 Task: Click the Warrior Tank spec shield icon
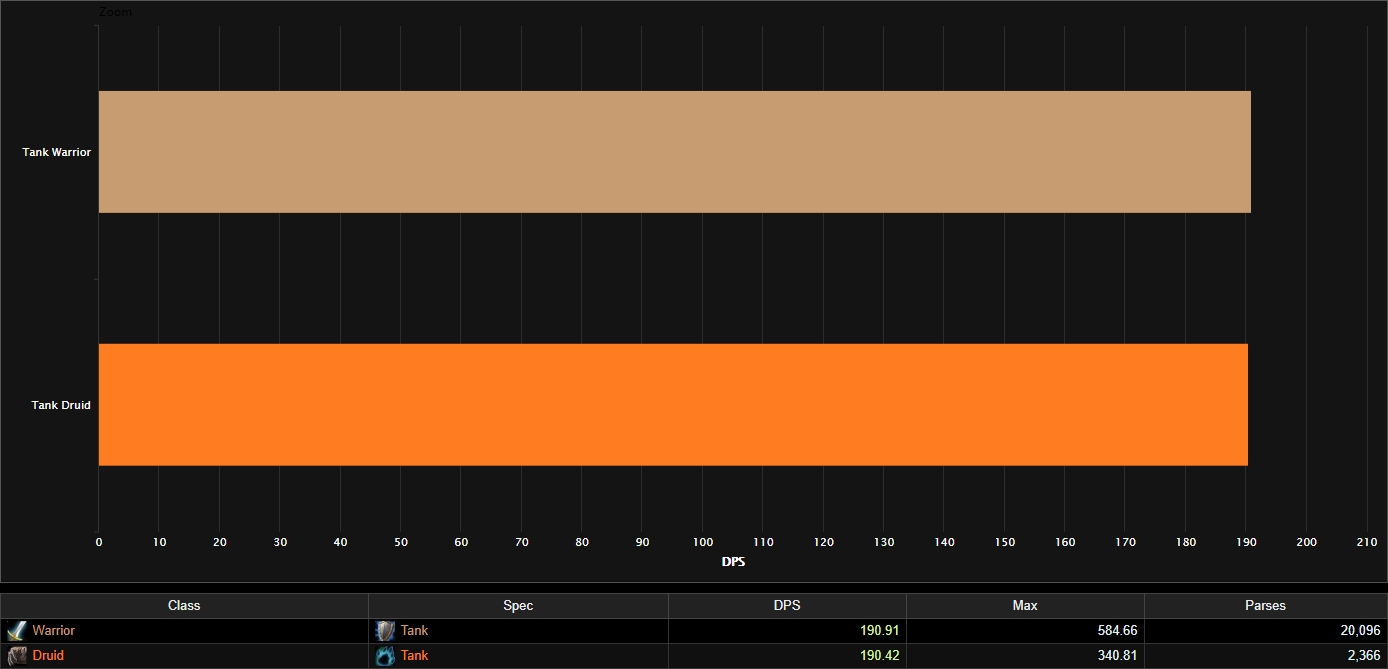(x=385, y=631)
